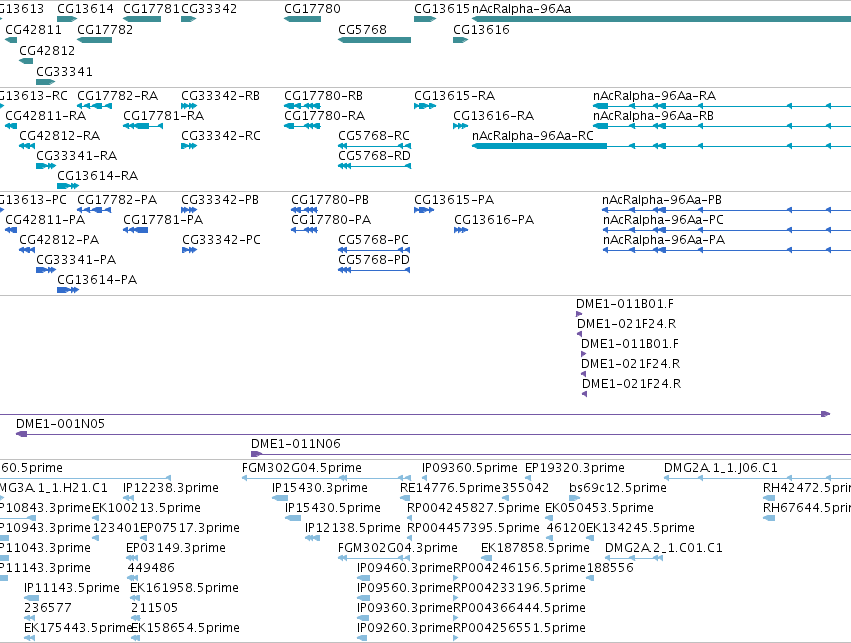The image size is (851, 643).
Task: Click protein CG13614-PA
Action: [97, 280]
